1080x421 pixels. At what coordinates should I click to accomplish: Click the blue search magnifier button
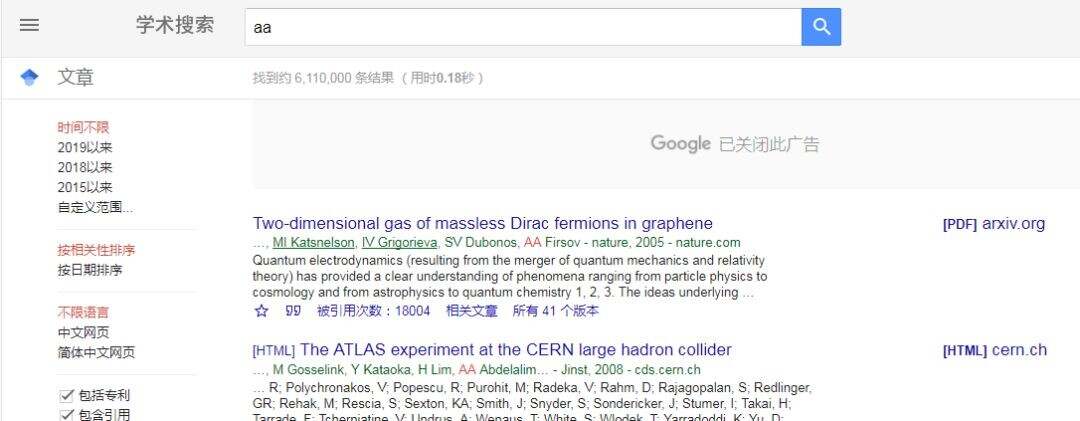[x=821, y=27]
